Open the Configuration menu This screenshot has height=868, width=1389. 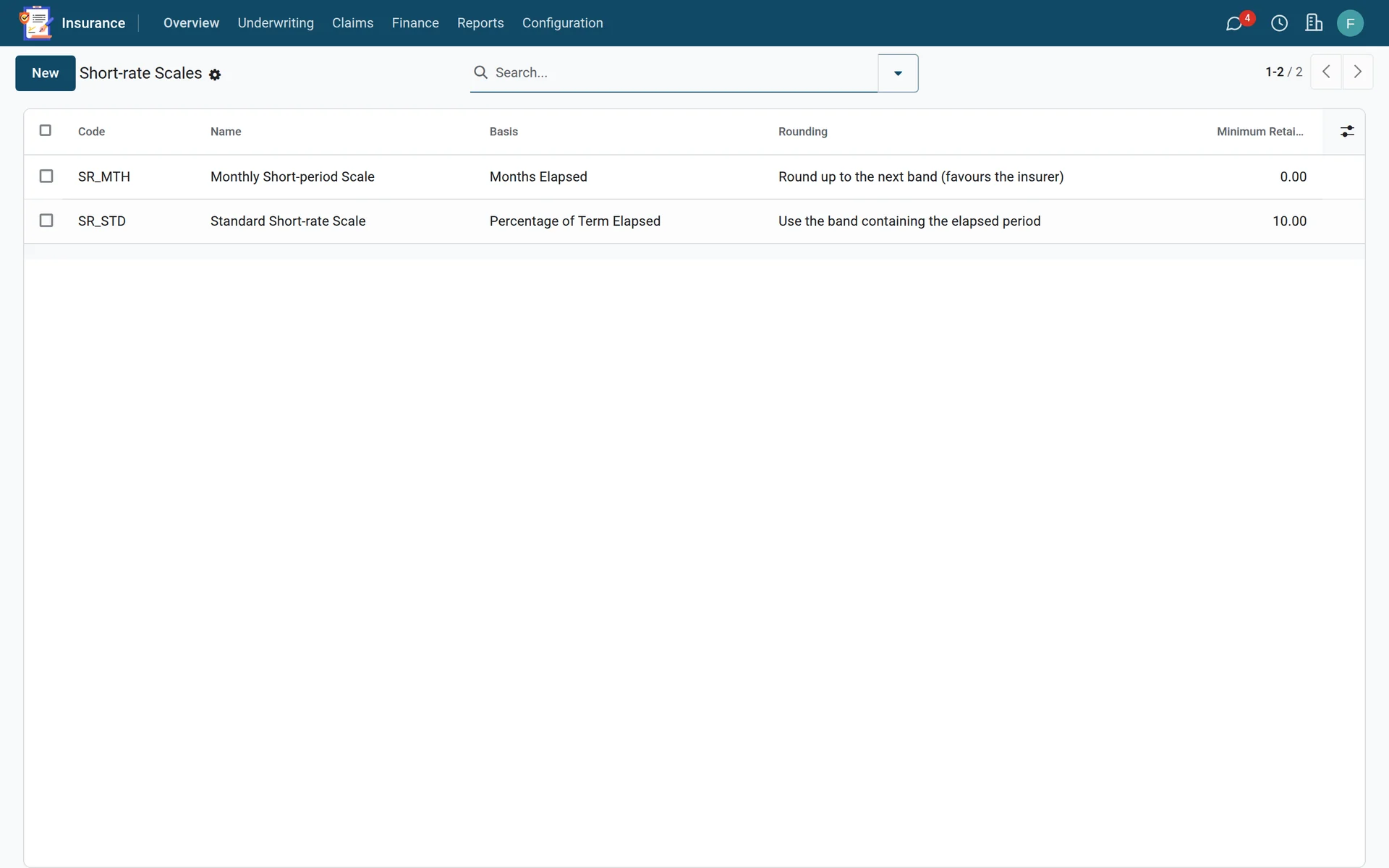click(x=562, y=23)
